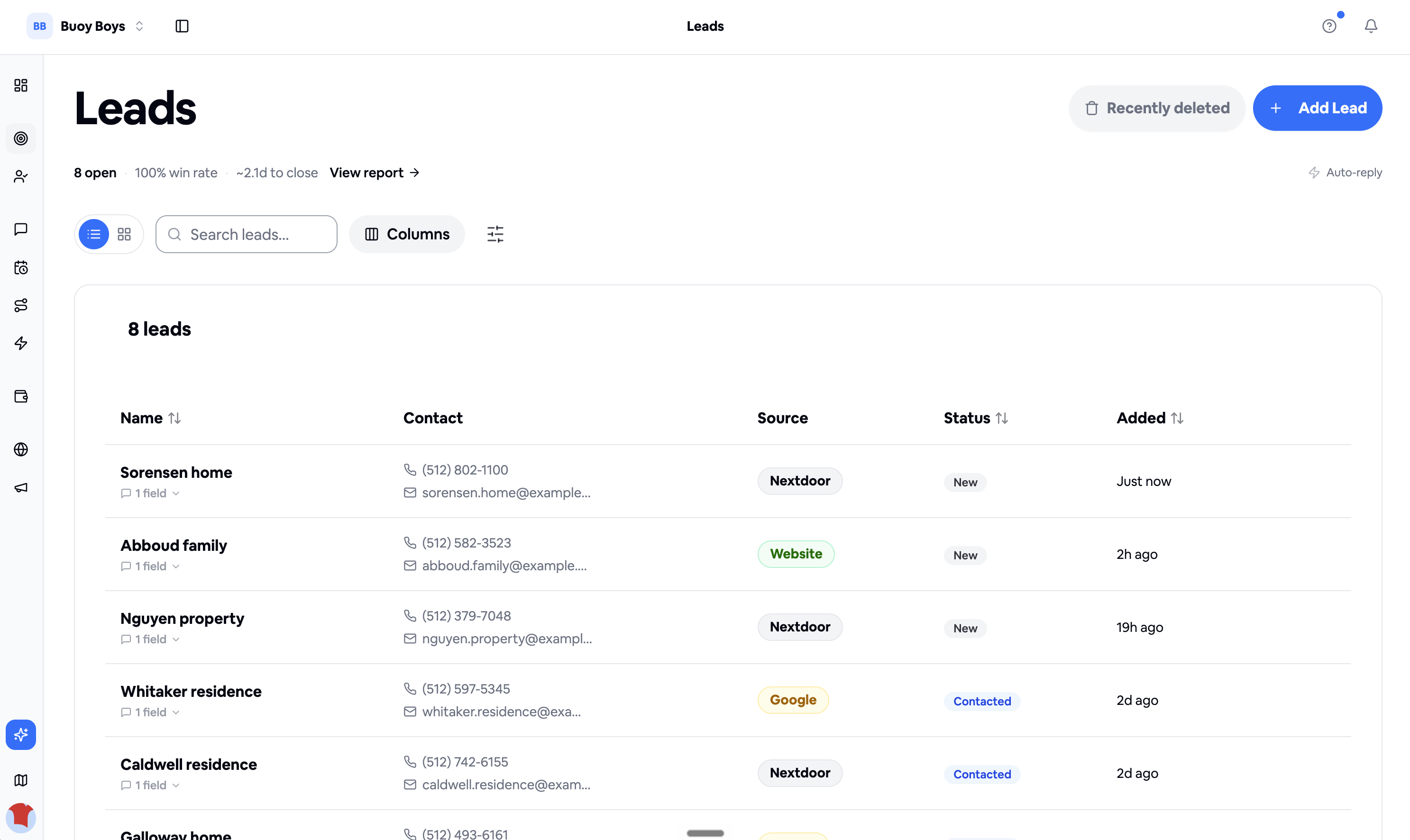Screen dimensions: 1410x840
Task: Open Auto-reply settings
Action: [1345, 173]
